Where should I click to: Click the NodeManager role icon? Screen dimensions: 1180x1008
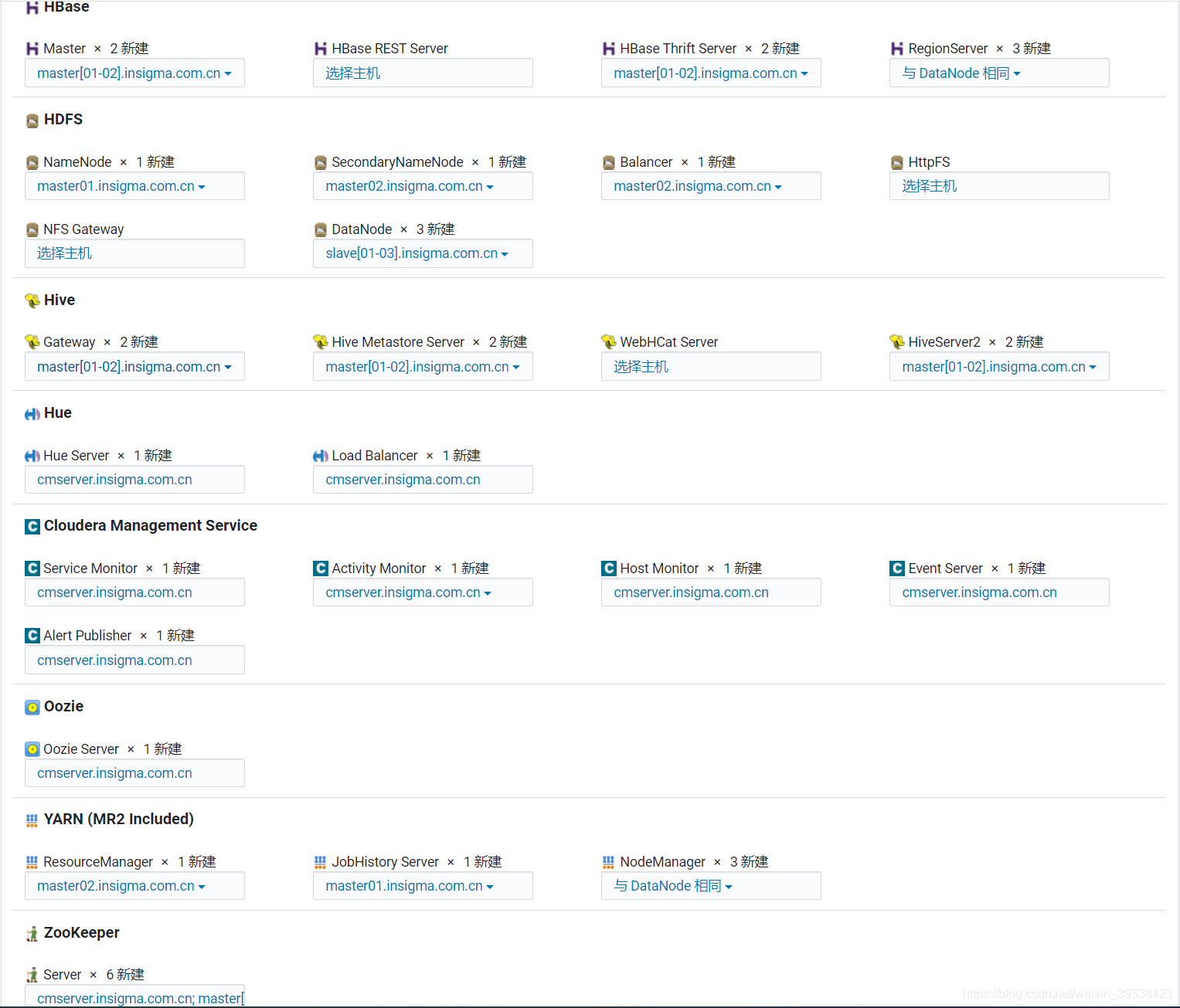pyautogui.click(x=608, y=862)
